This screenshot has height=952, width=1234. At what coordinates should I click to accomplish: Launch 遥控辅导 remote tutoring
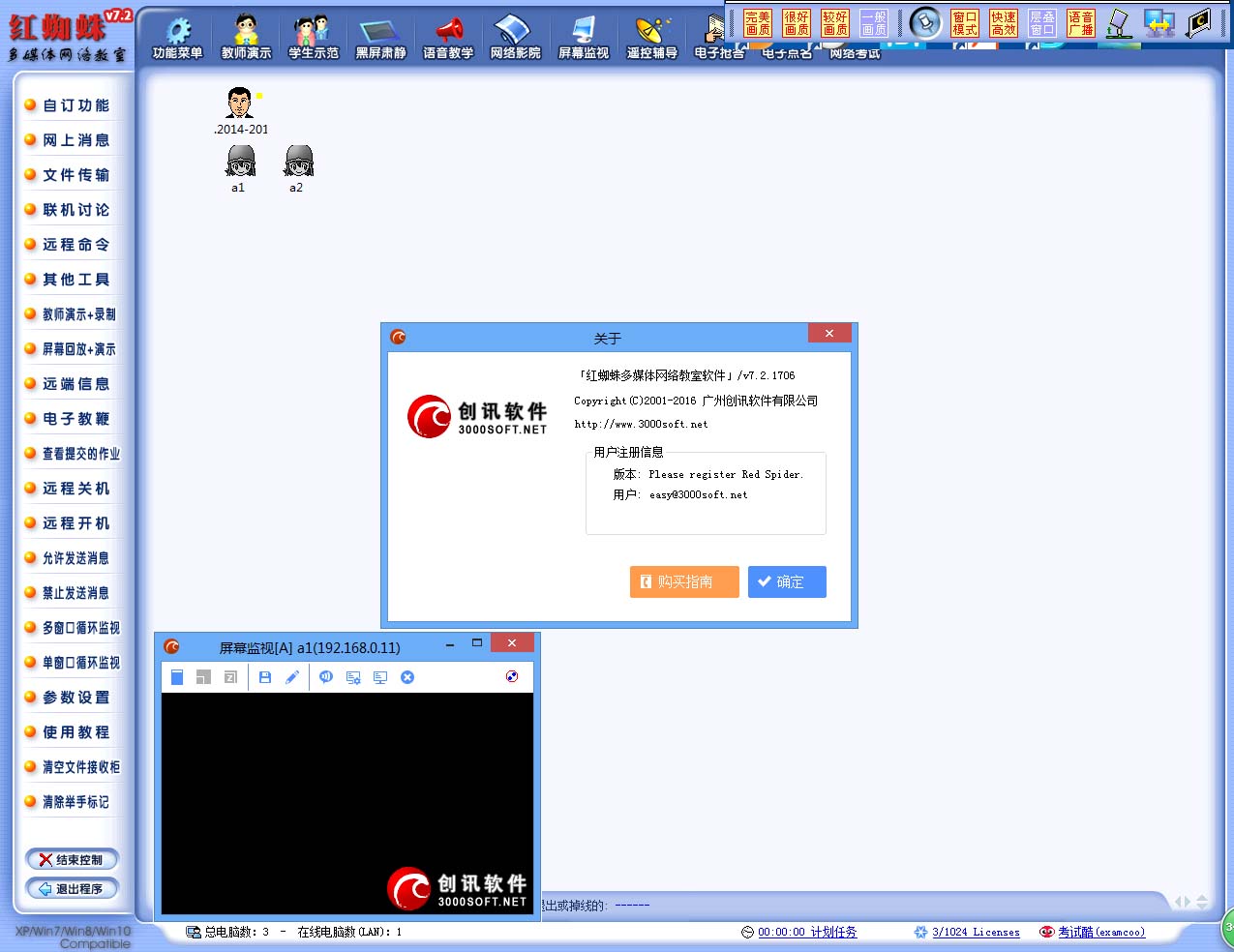[651, 32]
